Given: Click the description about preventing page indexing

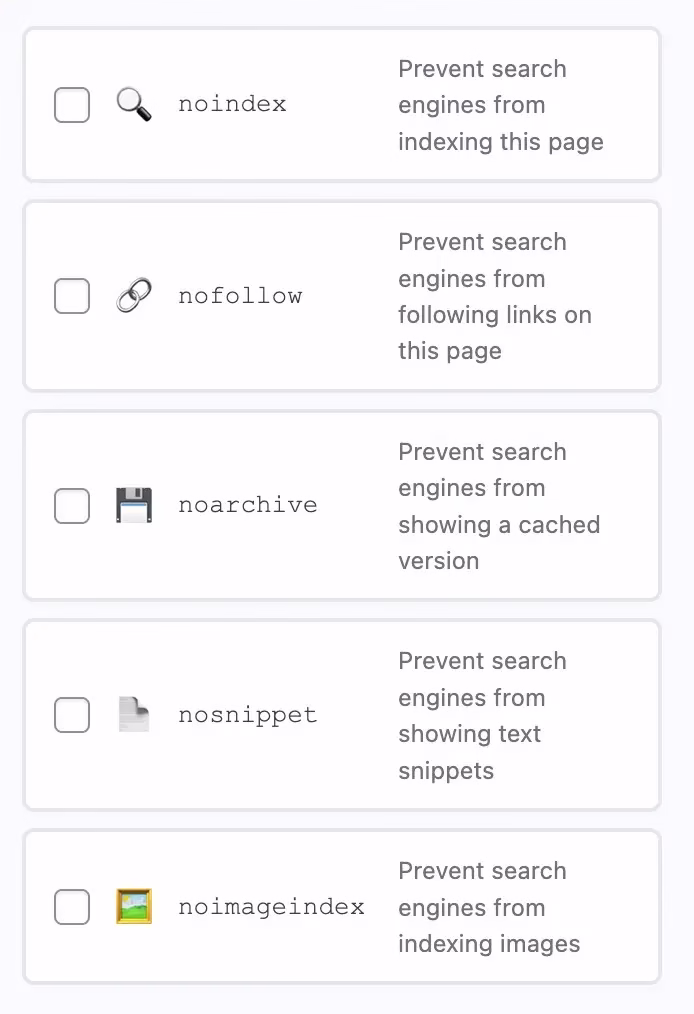Looking at the screenshot, I should pyautogui.click(x=500, y=104).
